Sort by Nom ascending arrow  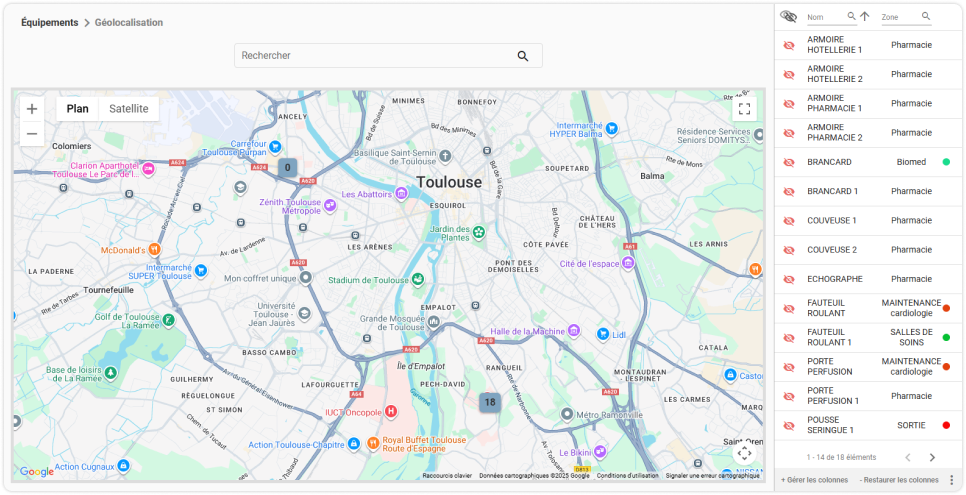(864, 17)
